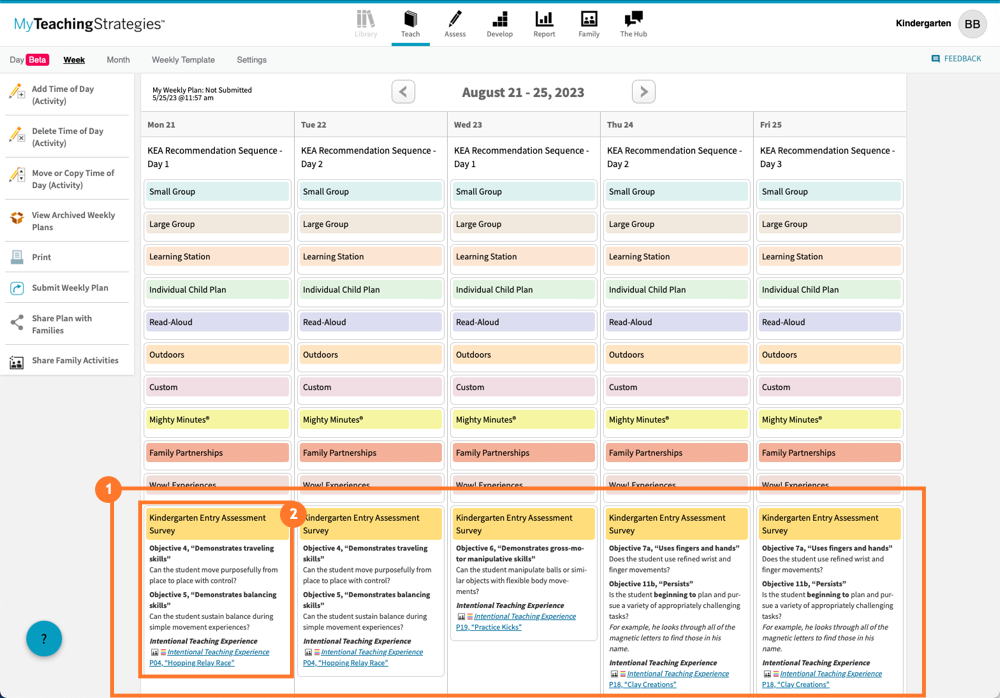Image resolution: width=1000 pixels, height=698 pixels.
Task: Click the BB profile avatar
Action: [x=972, y=23]
